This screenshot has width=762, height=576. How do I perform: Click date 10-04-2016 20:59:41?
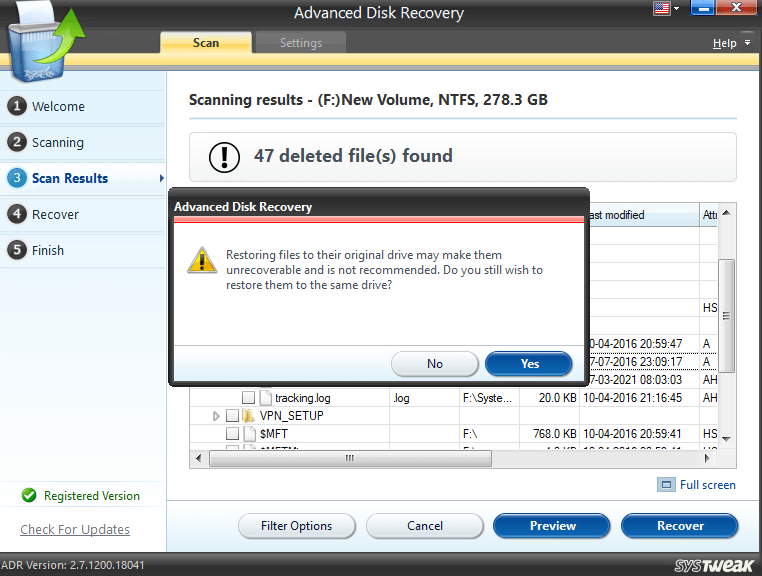click(x=632, y=434)
